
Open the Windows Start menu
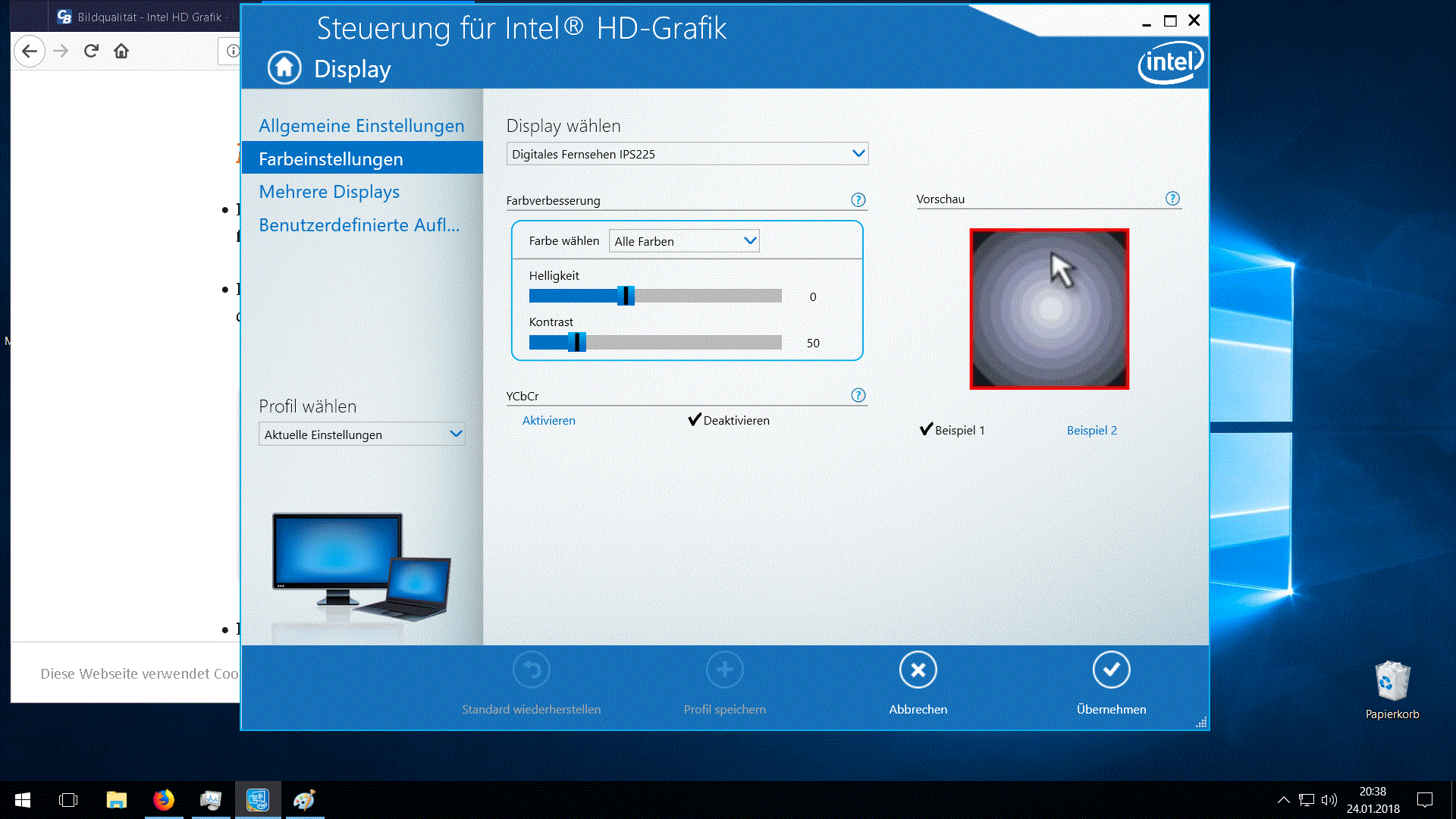[x=23, y=800]
